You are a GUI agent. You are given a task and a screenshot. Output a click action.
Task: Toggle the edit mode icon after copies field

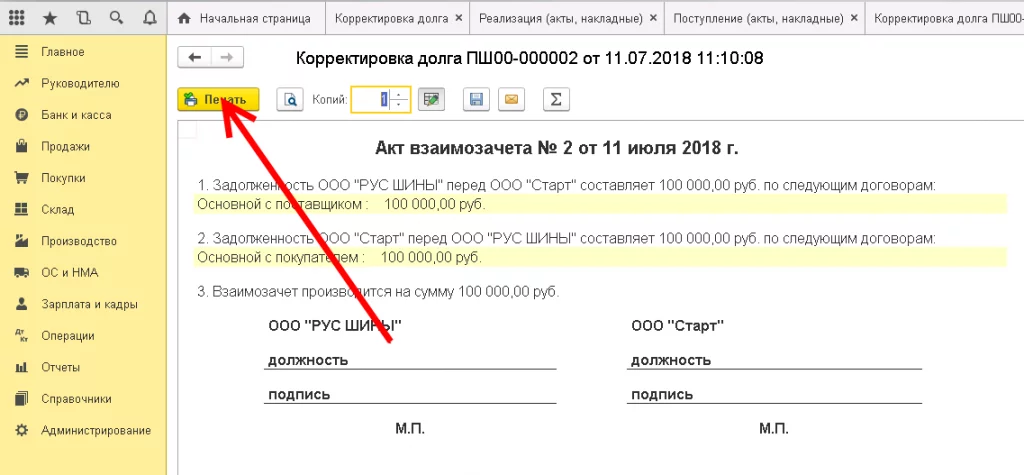pyautogui.click(x=430, y=100)
